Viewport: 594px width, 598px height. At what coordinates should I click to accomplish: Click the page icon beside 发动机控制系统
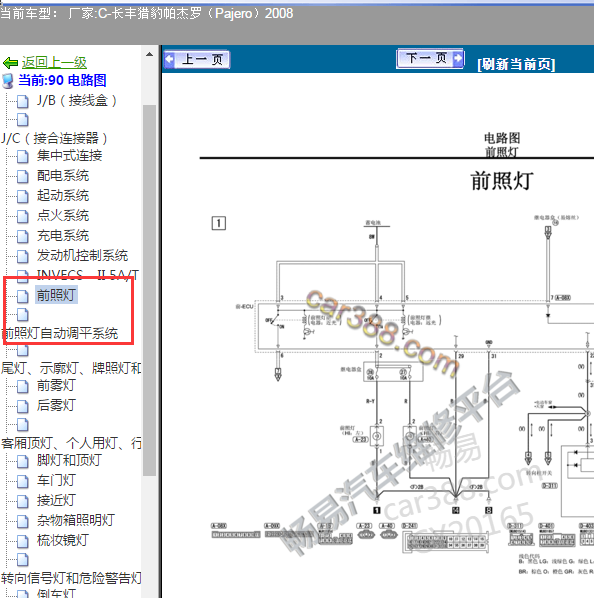[22, 256]
